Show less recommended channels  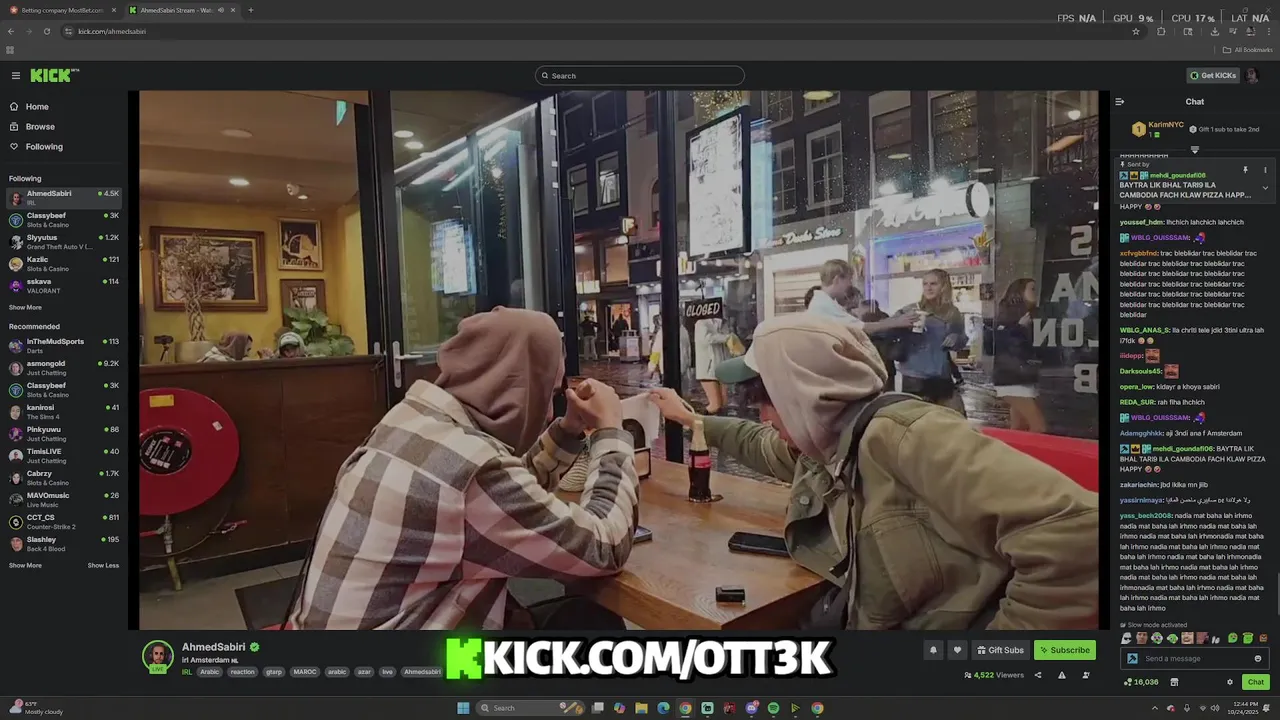pyautogui.click(x=103, y=566)
